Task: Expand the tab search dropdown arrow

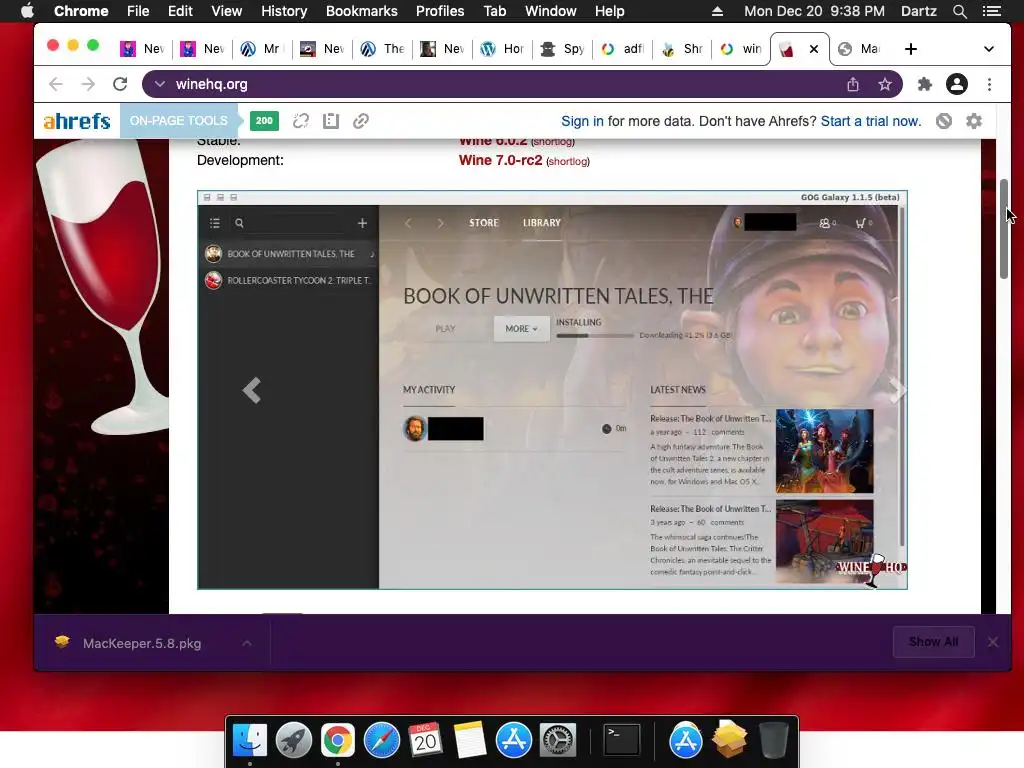Action: pos(989,49)
